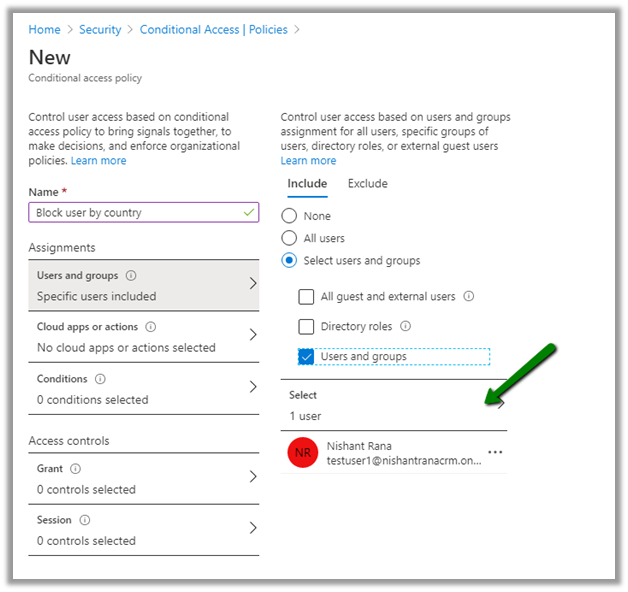Switch to the Exclude tab
Image resolution: width=628 pixels, height=592 pixels.
(367, 184)
